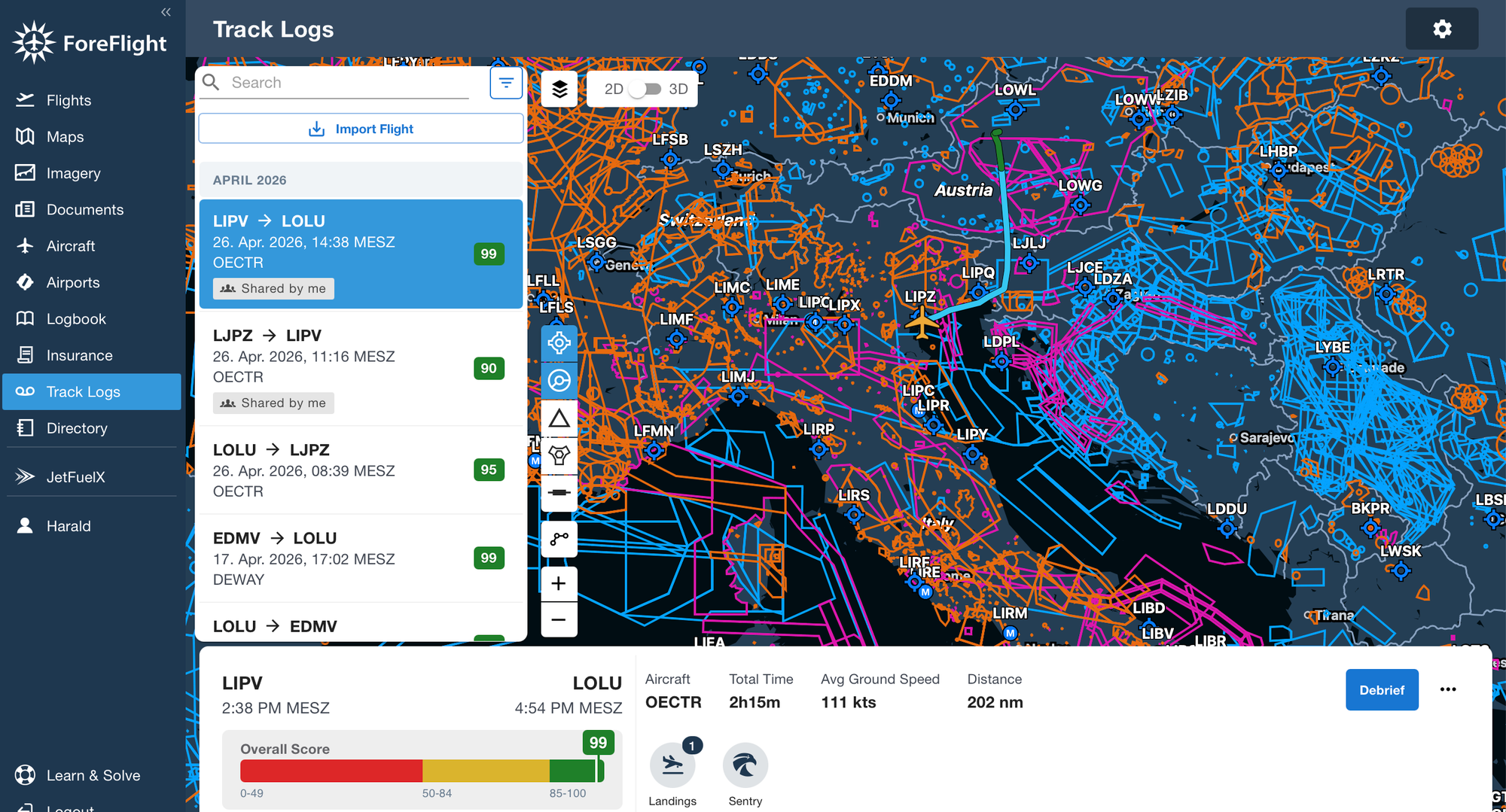This screenshot has height=812, width=1506.
Task: Toggle the 2D/3D map view switch
Action: pyautogui.click(x=645, y=89)
